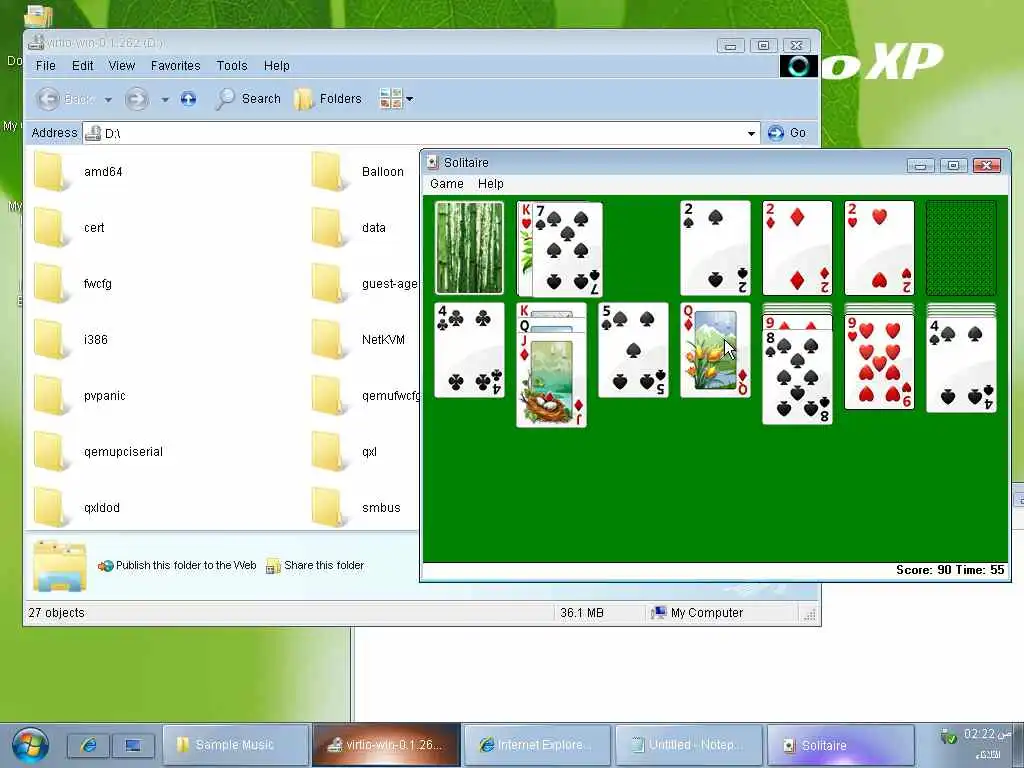Toggle the Folders pane button
The width and height of the screenshot is (1024, 768).
pos(328,99)
